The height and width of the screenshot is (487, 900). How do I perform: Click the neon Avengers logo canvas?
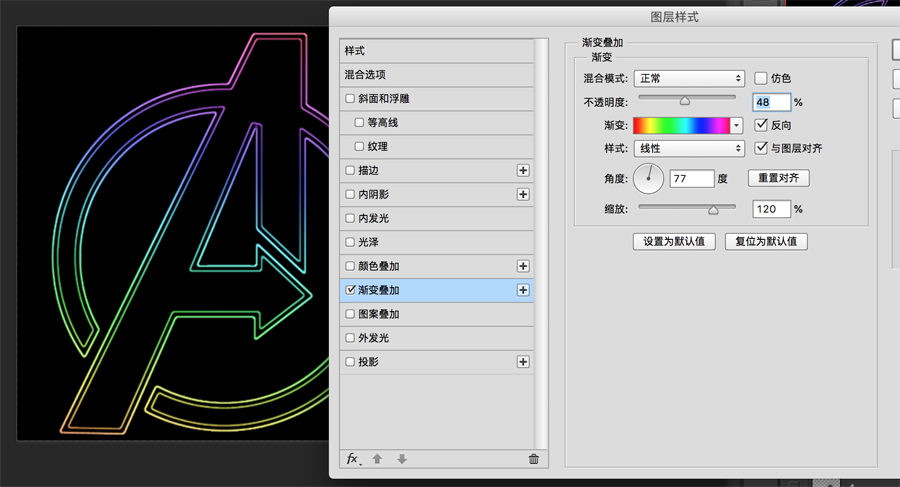pos(173,233)
